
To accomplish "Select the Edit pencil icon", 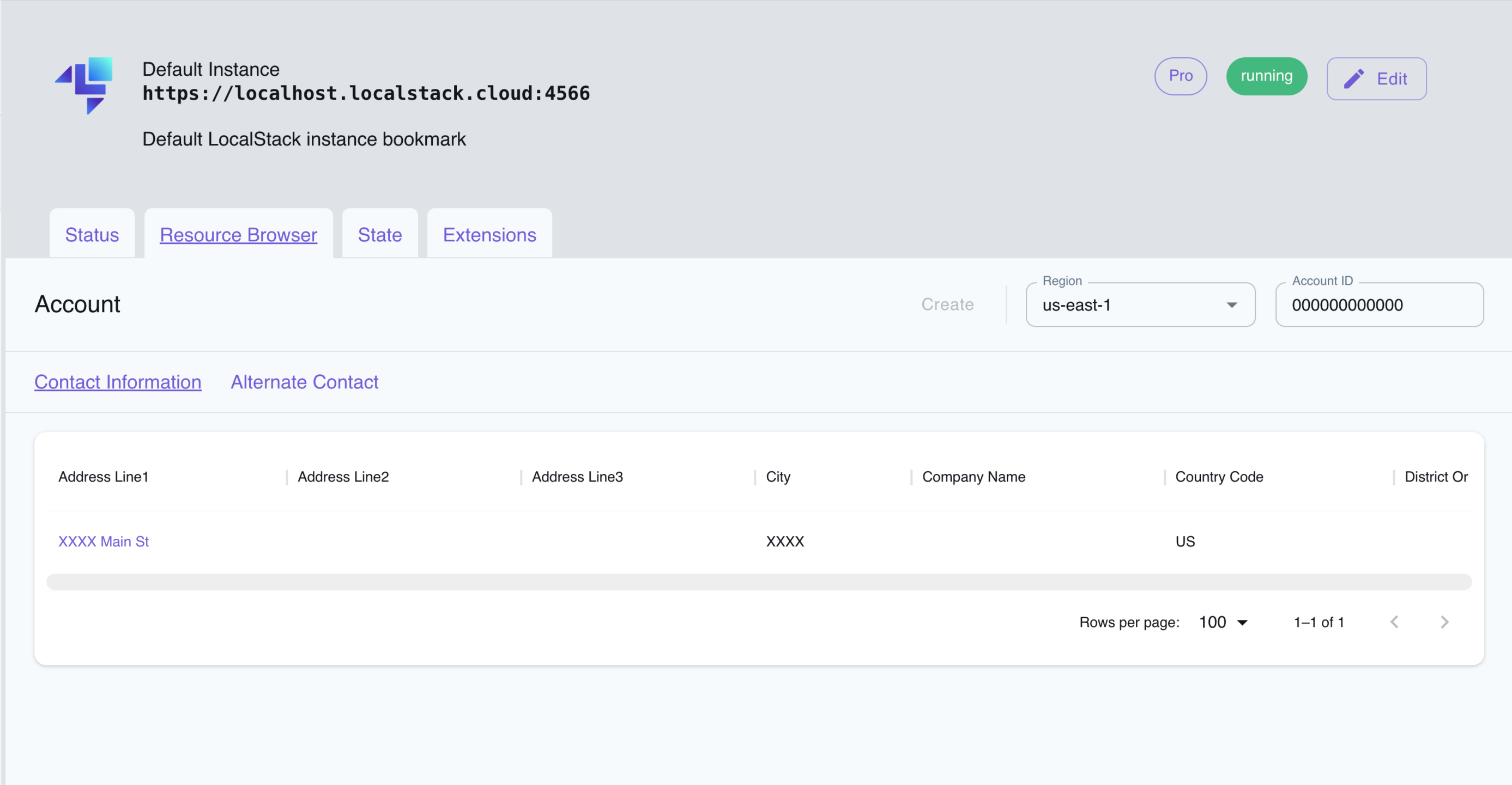I will 1355,78.
